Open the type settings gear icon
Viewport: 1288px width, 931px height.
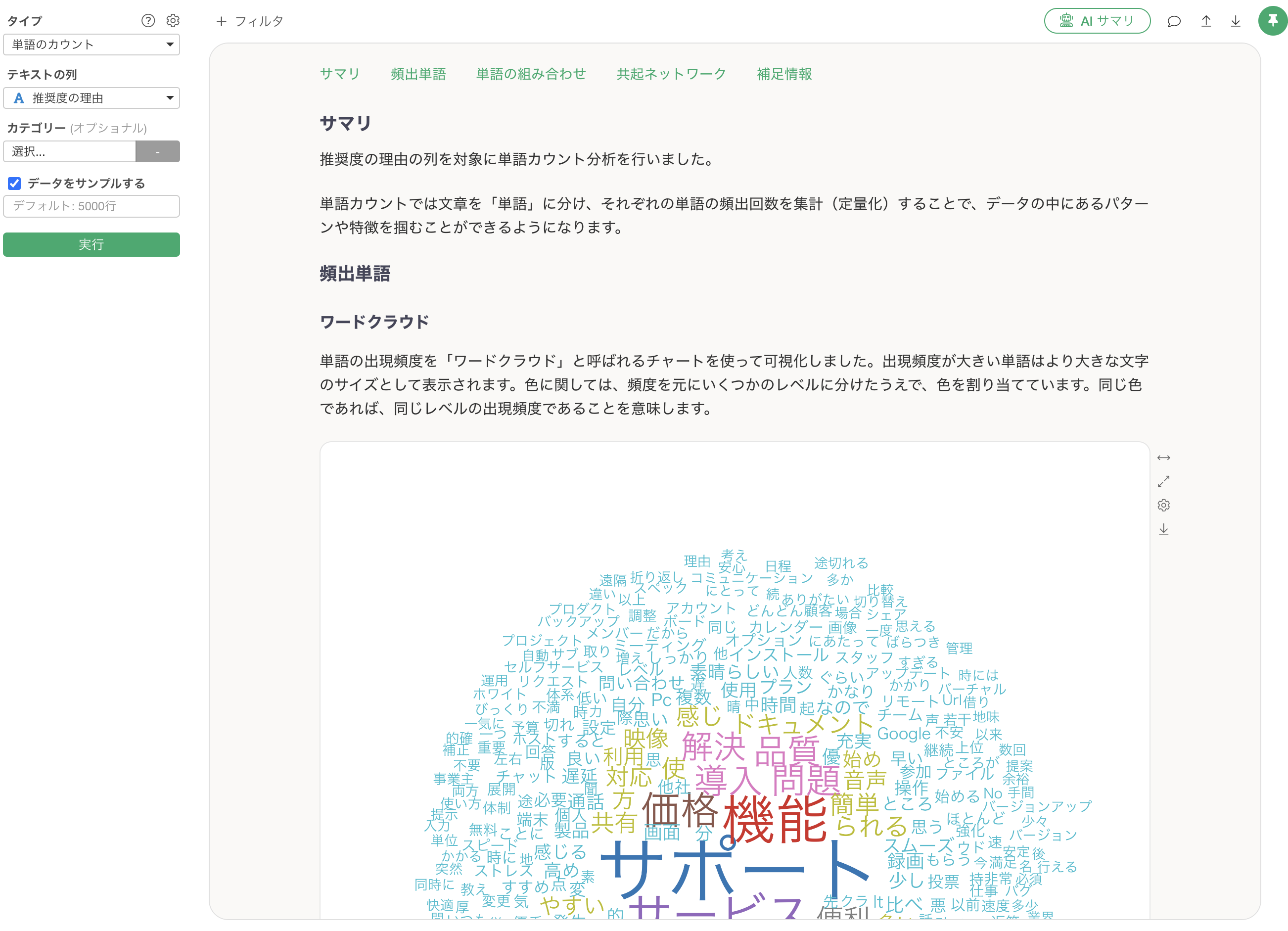coord(173,21)
